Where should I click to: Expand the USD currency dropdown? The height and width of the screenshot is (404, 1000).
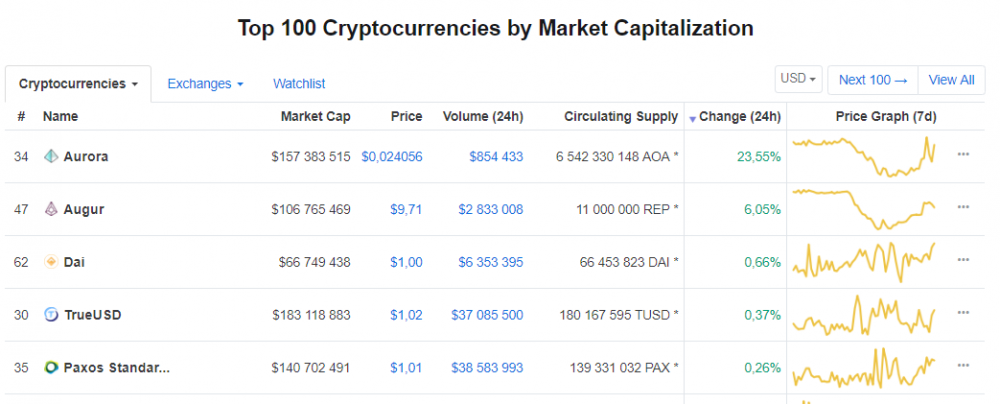[798, 79]
